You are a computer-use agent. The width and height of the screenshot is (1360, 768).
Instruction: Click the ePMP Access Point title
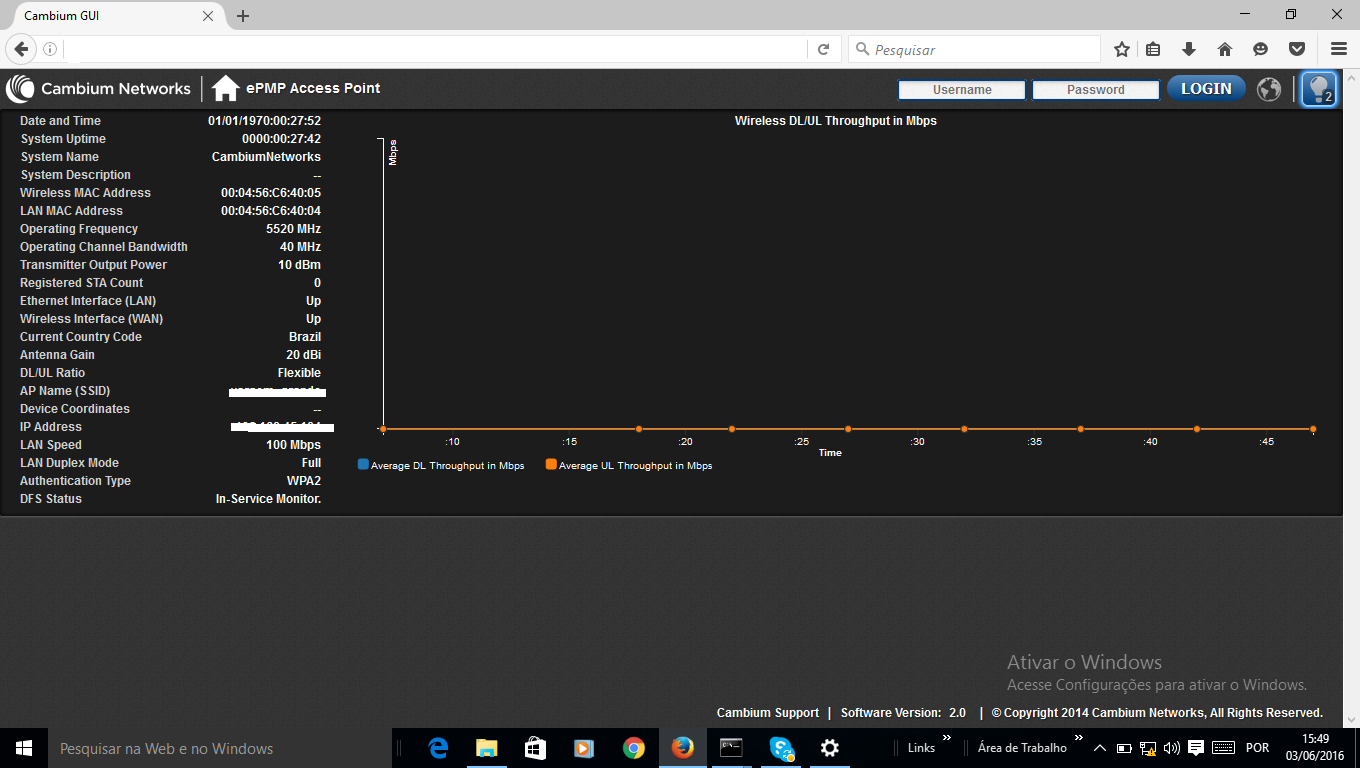pyautogui.click(x=313, y=88)
